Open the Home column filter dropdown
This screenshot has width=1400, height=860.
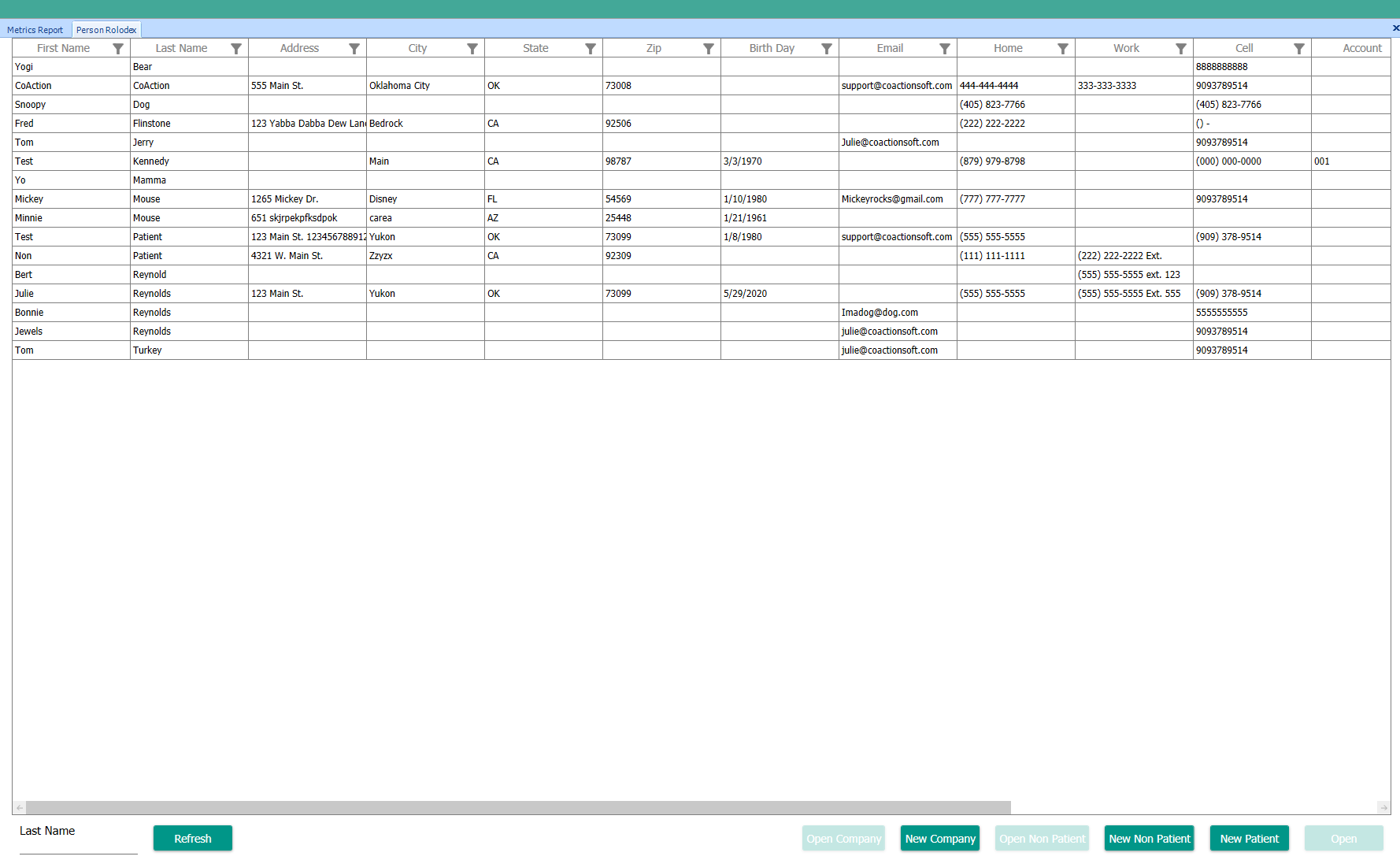tap(1063, 49)
